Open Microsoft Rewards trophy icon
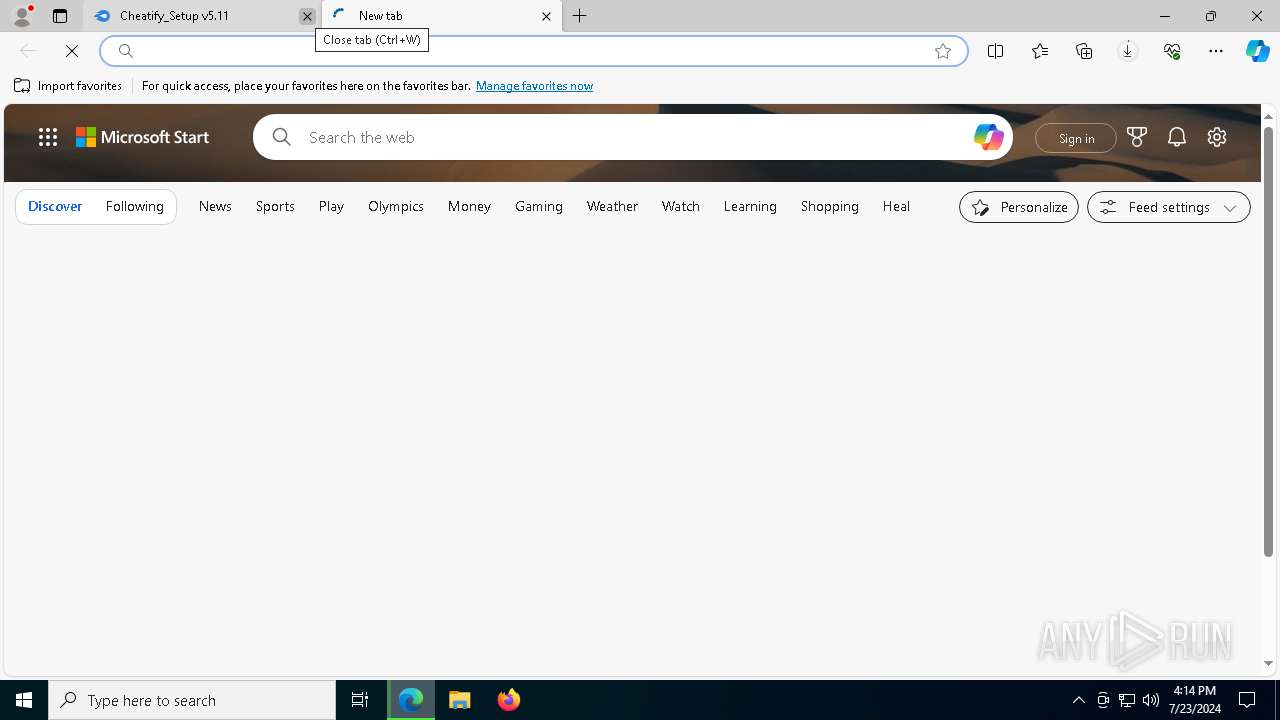The height and width of the screenshot is (720, 1280). [x=1137, y=137]
